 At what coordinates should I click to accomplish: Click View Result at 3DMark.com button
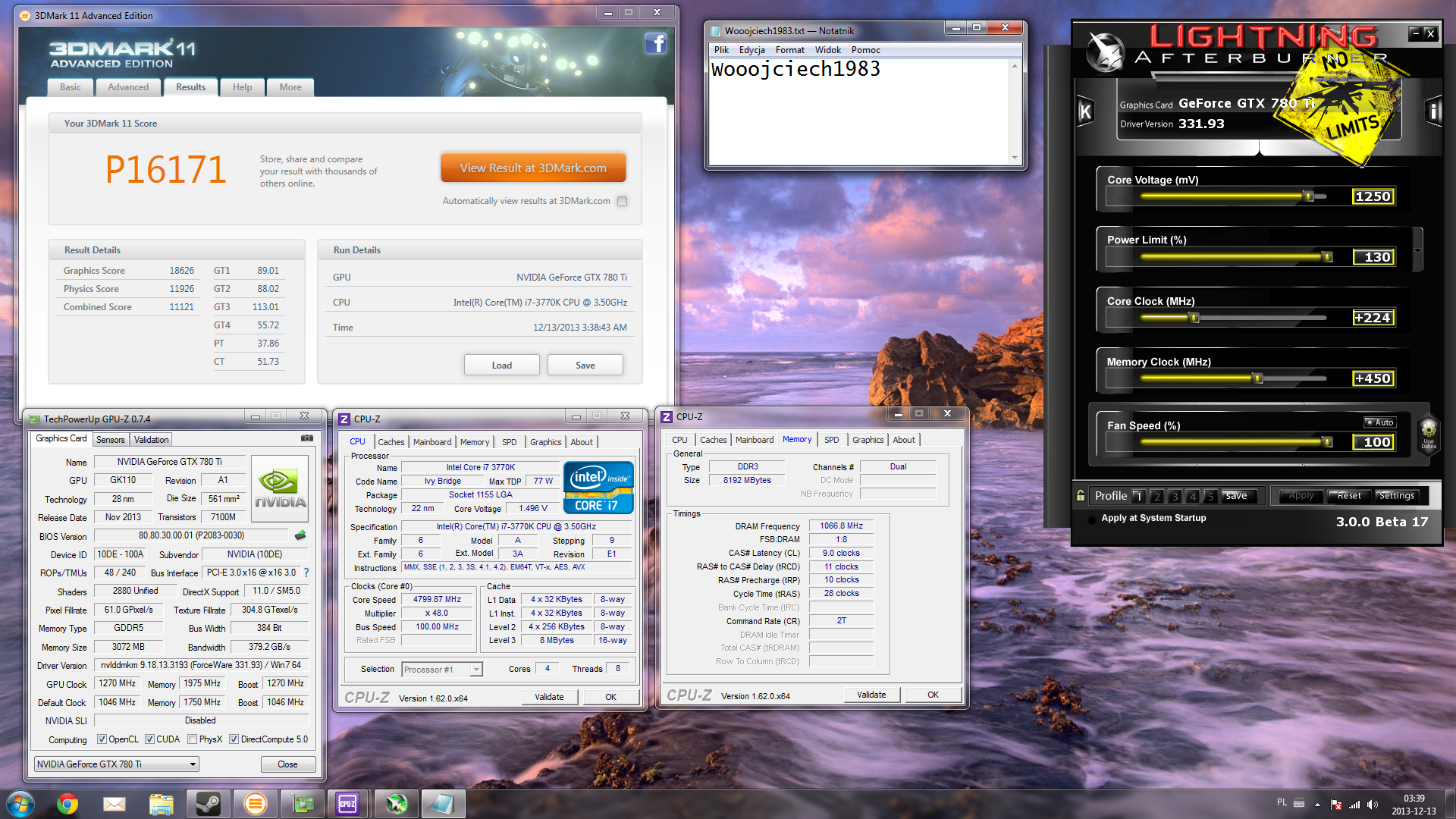pyautogui.click(x=533, y=168)
